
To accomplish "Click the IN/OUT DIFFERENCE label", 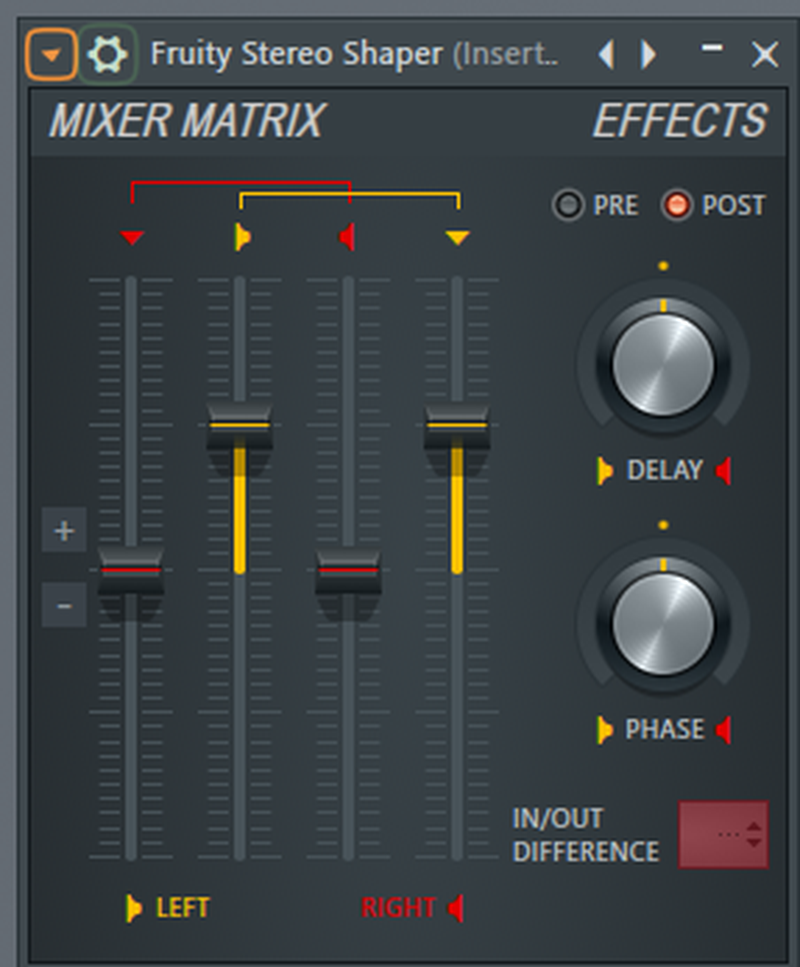I will click(x=586, y=835).
